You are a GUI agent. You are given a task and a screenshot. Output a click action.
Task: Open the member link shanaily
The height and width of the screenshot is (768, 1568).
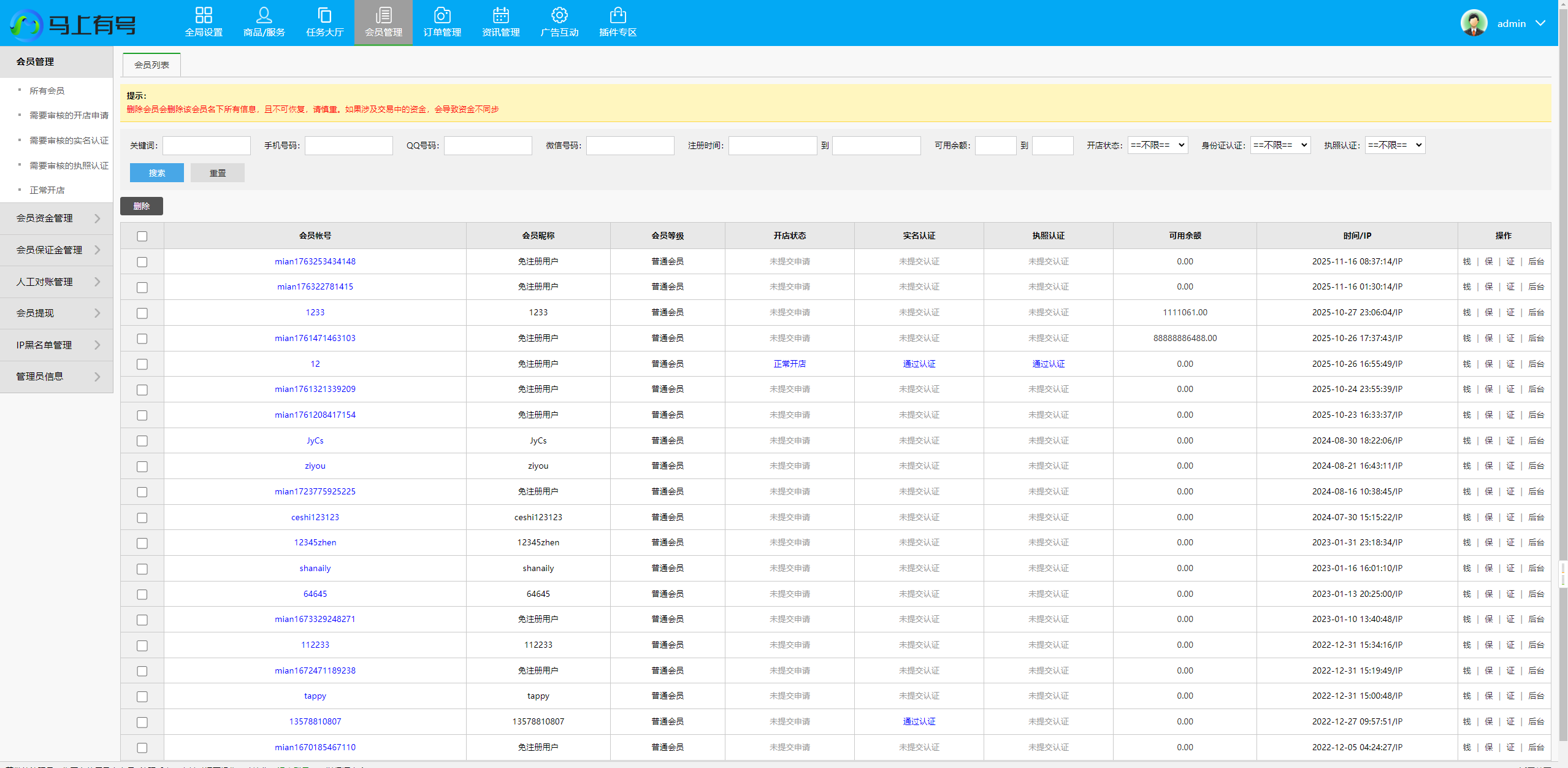(x=315, y=569)
